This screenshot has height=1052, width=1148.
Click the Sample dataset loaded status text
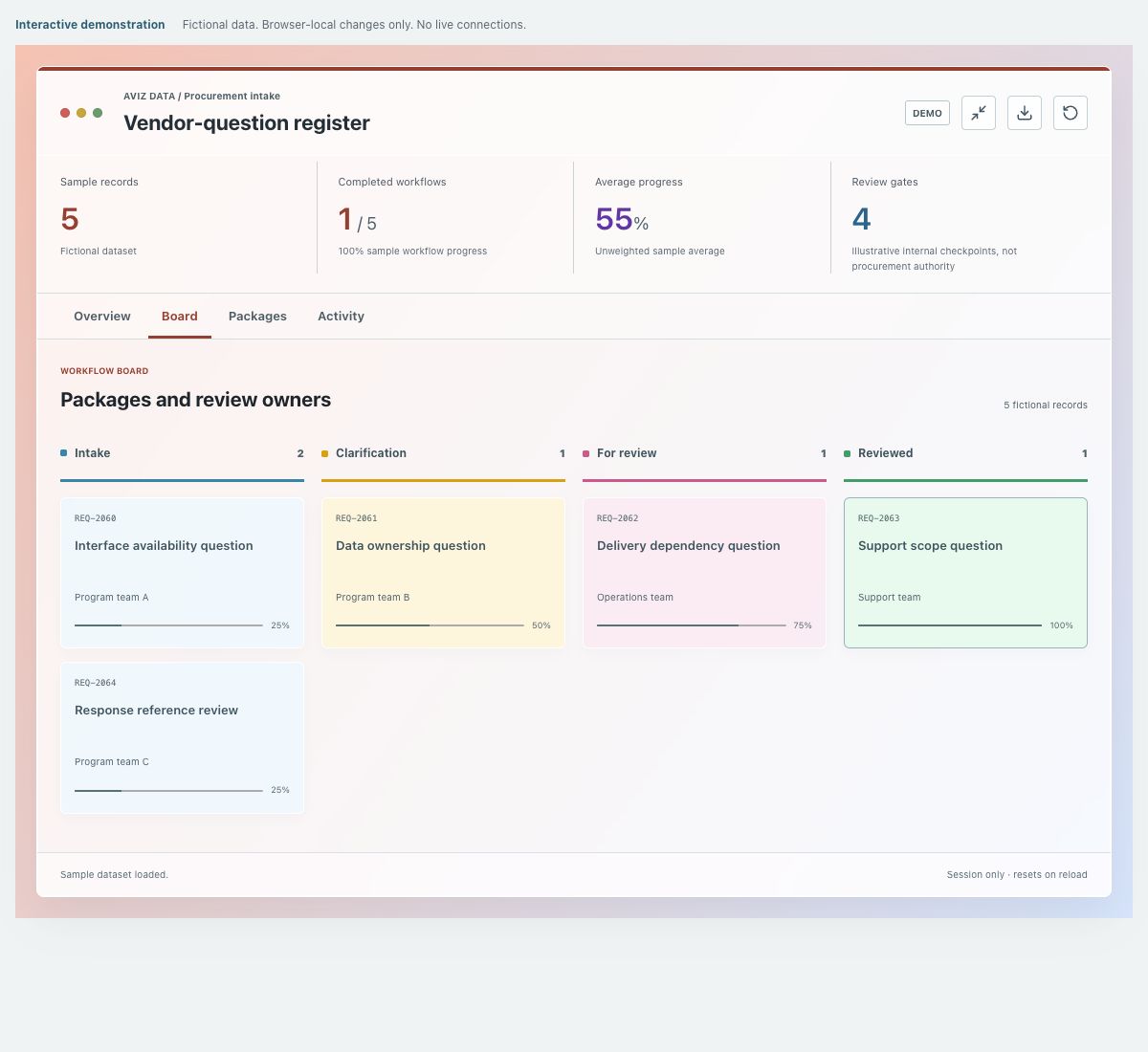click(114, 875)
